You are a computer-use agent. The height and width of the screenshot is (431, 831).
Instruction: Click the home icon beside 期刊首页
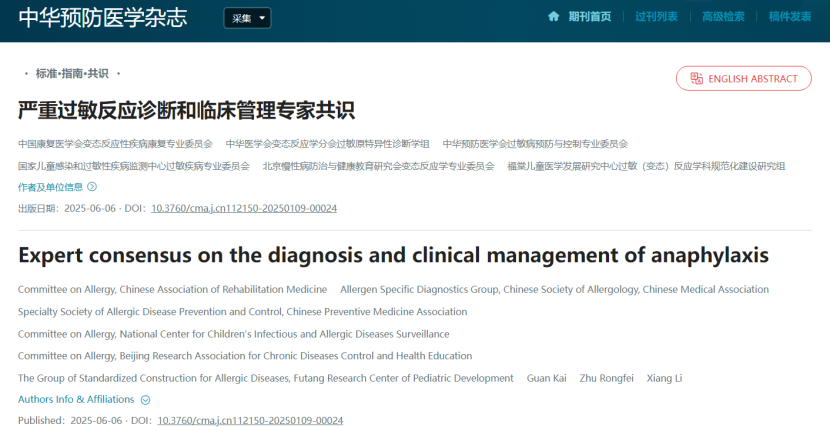coord(553,16)
